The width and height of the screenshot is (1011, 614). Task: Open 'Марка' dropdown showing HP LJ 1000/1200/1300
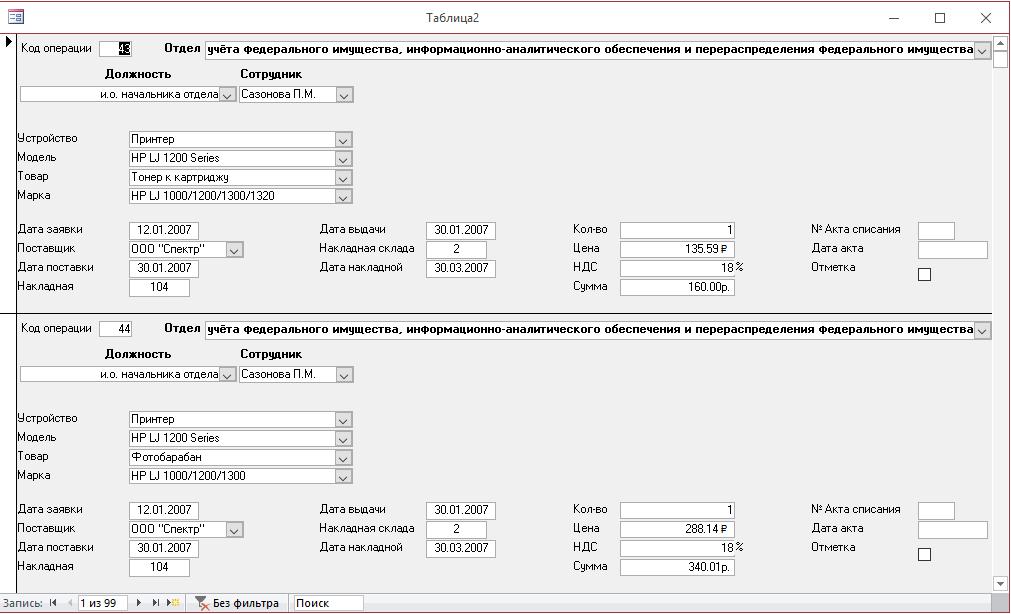pos(343,477)
